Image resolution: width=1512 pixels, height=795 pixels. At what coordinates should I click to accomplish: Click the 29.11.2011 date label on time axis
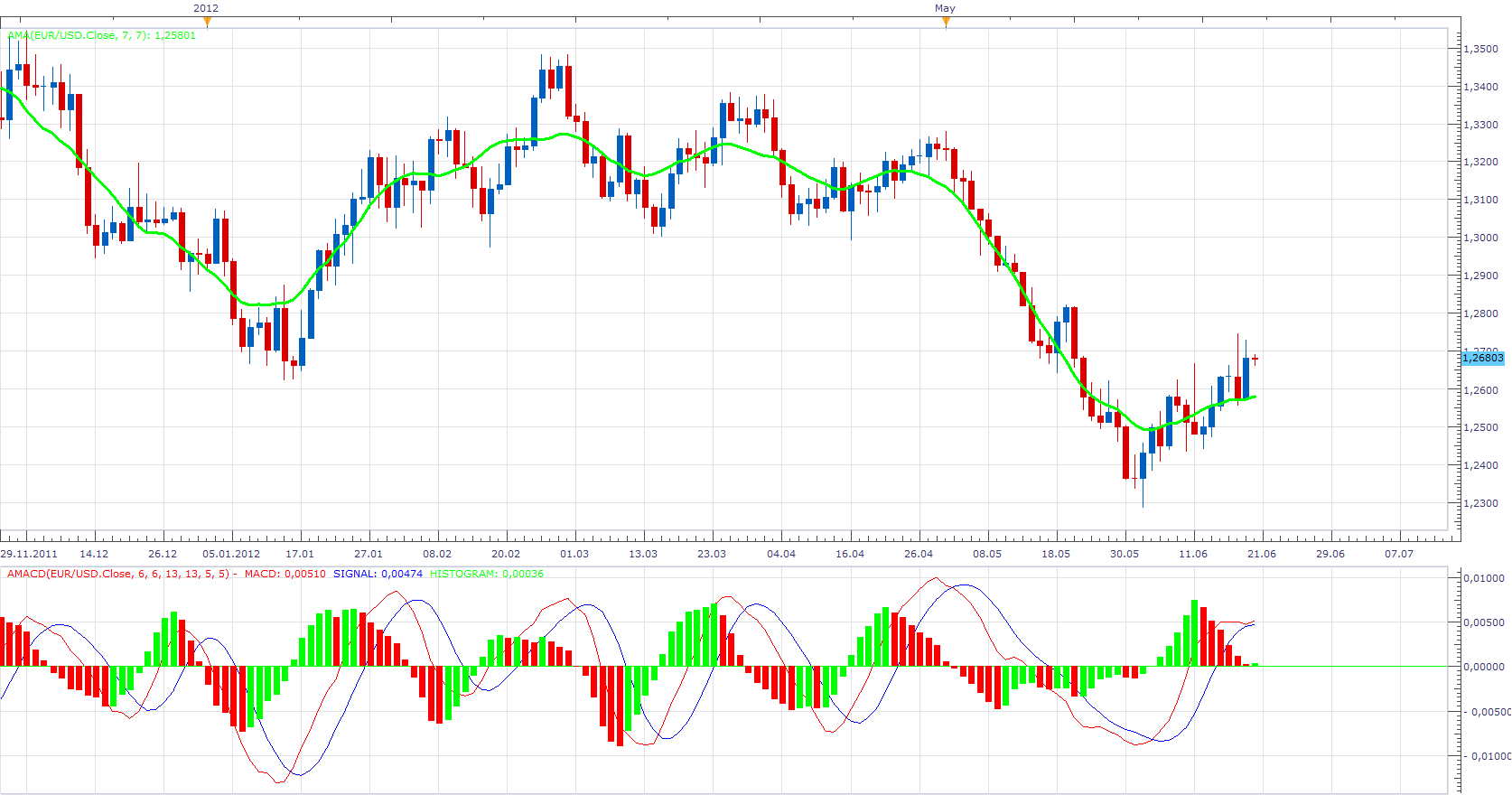pos(29,554)
